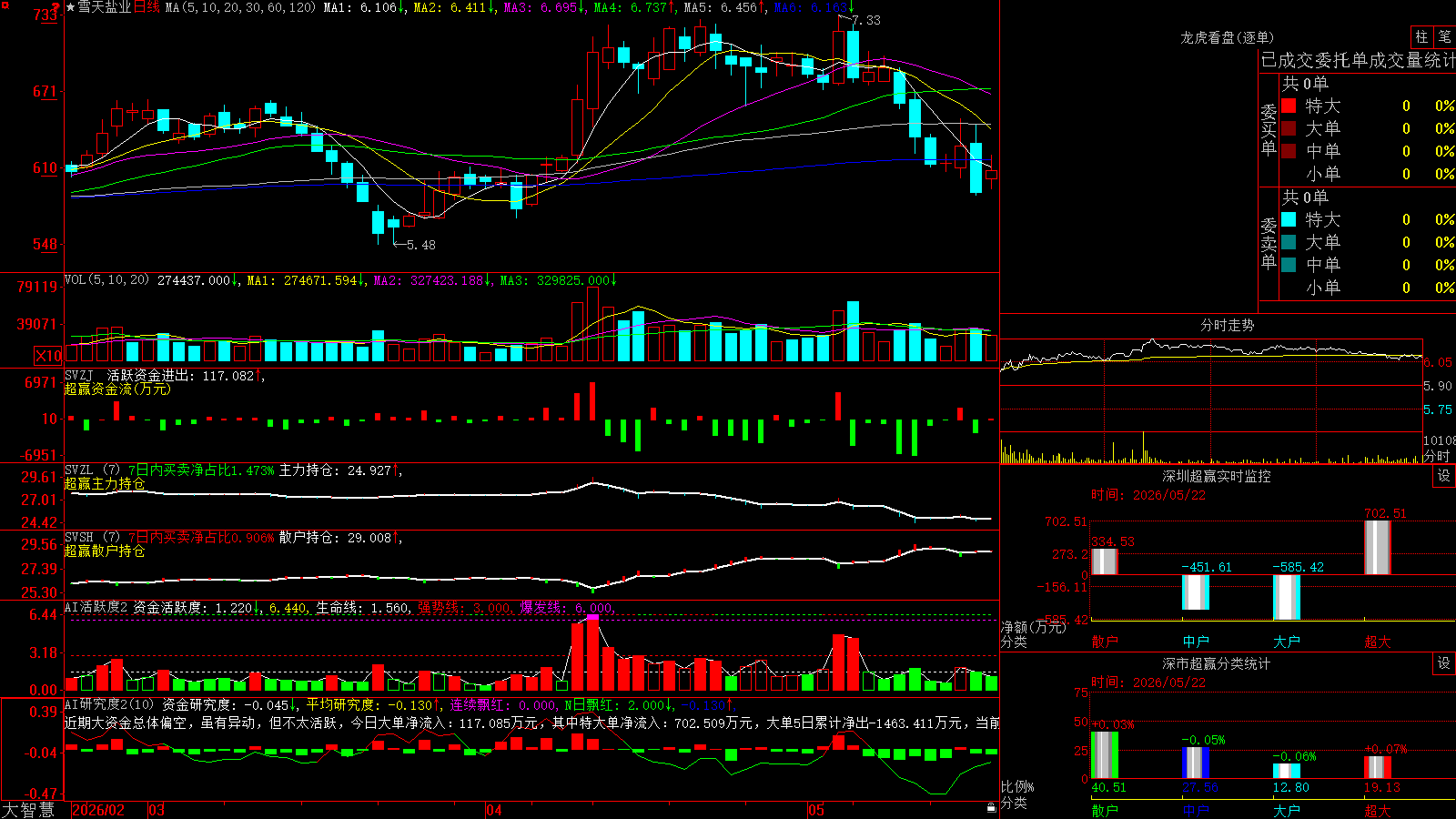This screenshot has width=1456, height=819.
Task: Click the AI活跃度2 indicator label
Action: (x=96, y=607)
